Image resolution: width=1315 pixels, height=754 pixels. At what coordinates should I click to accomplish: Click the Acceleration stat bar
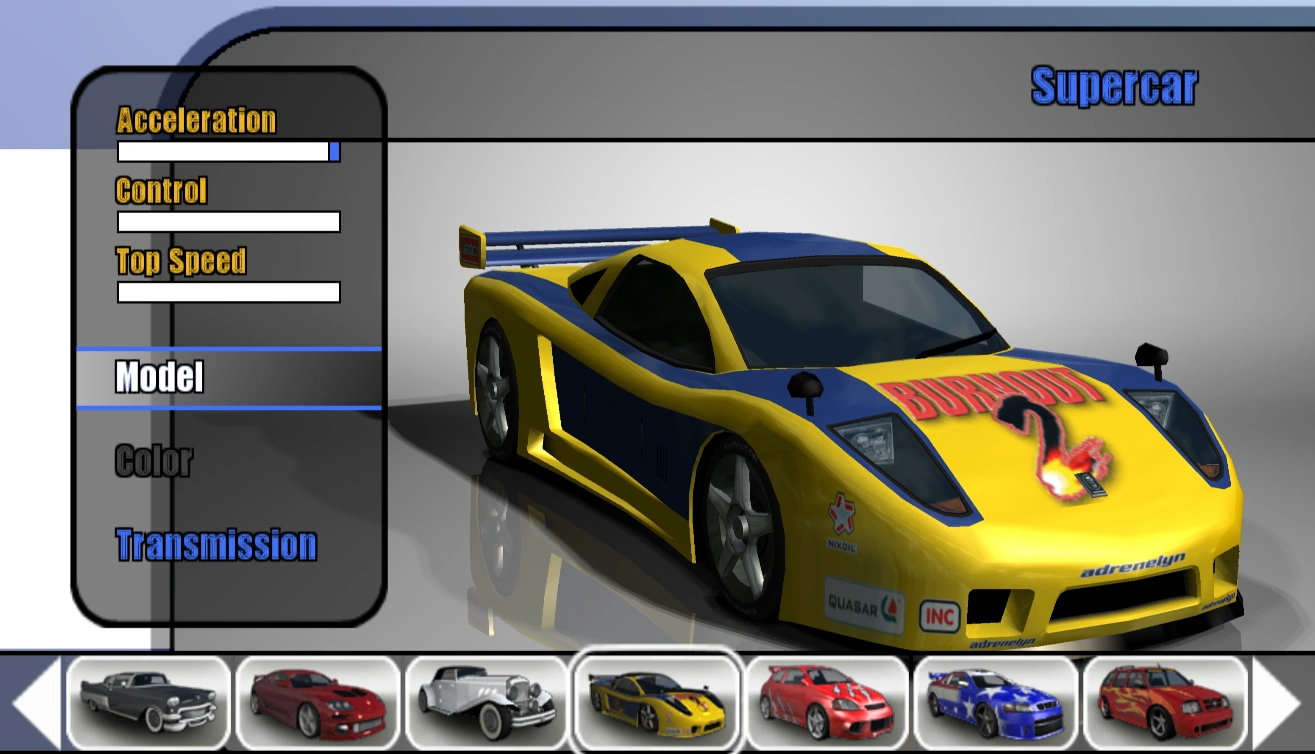click(229, 151)
